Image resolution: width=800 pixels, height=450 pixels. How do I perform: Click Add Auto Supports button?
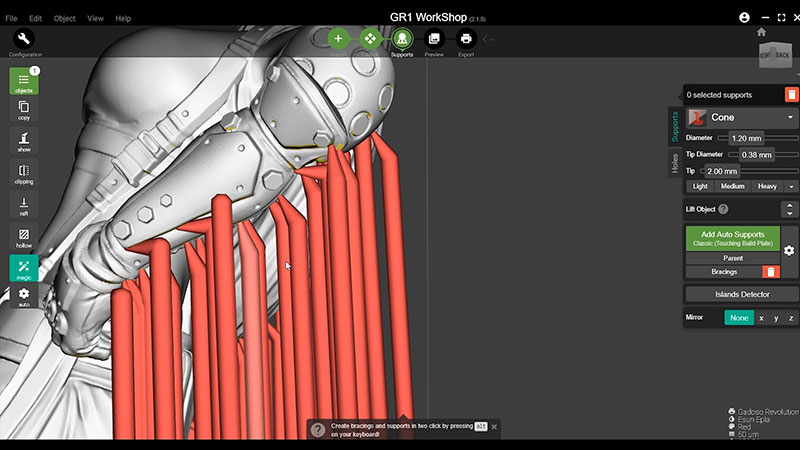(x=732, y=238)
